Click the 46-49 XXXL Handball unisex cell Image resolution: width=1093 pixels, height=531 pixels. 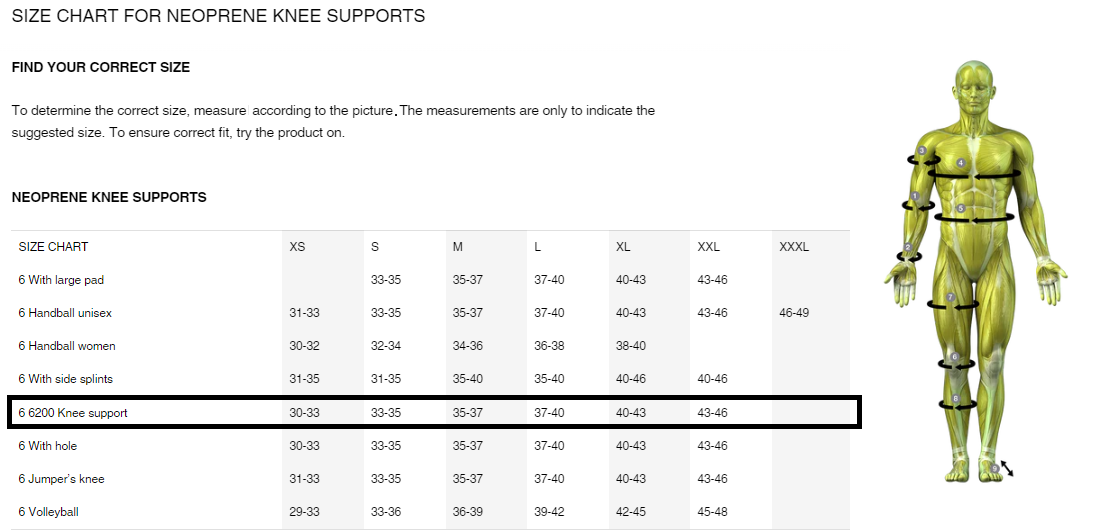pyautogui.click(x=794, y=313)
